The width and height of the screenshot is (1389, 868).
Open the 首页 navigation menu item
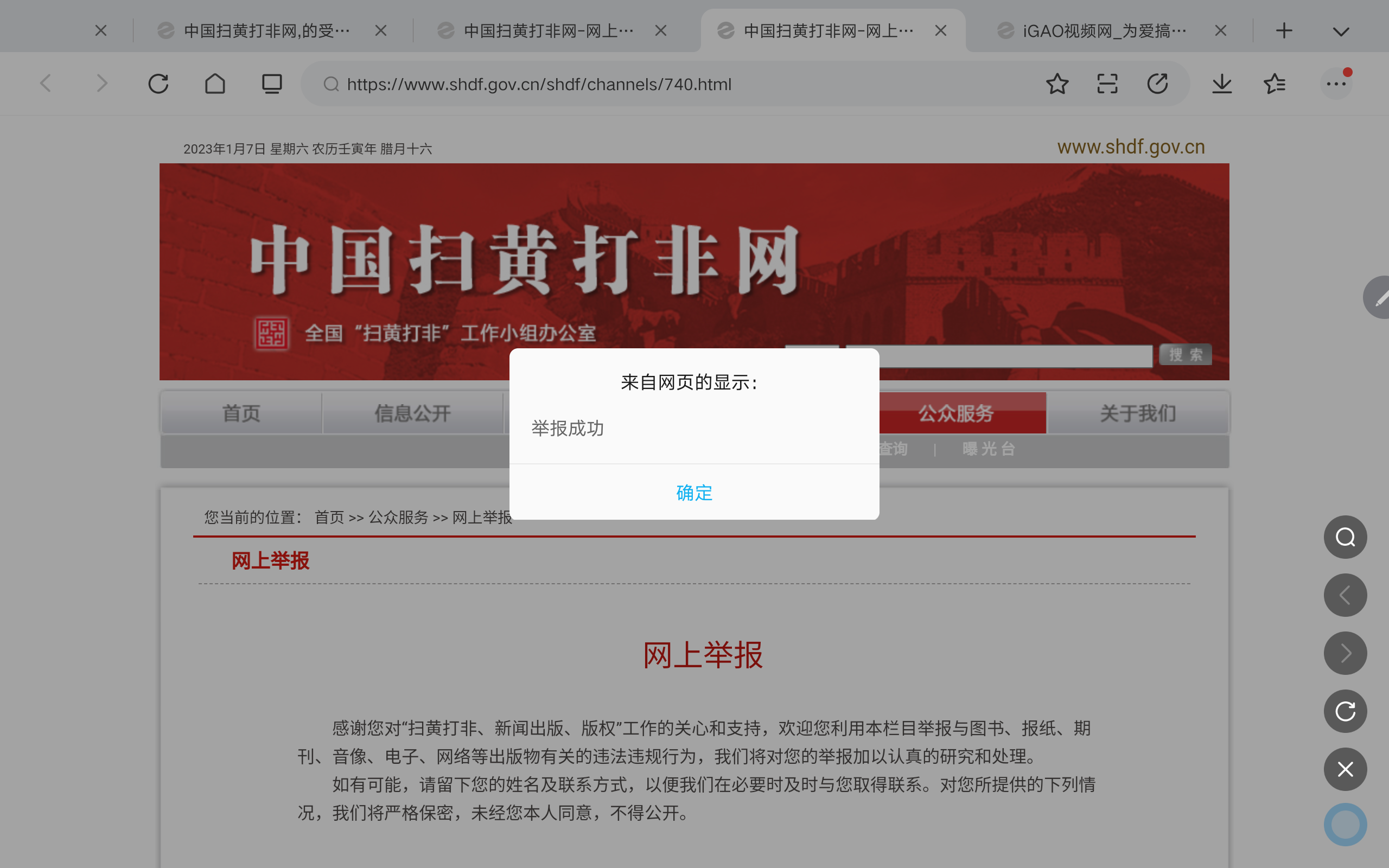coord(241,413)
